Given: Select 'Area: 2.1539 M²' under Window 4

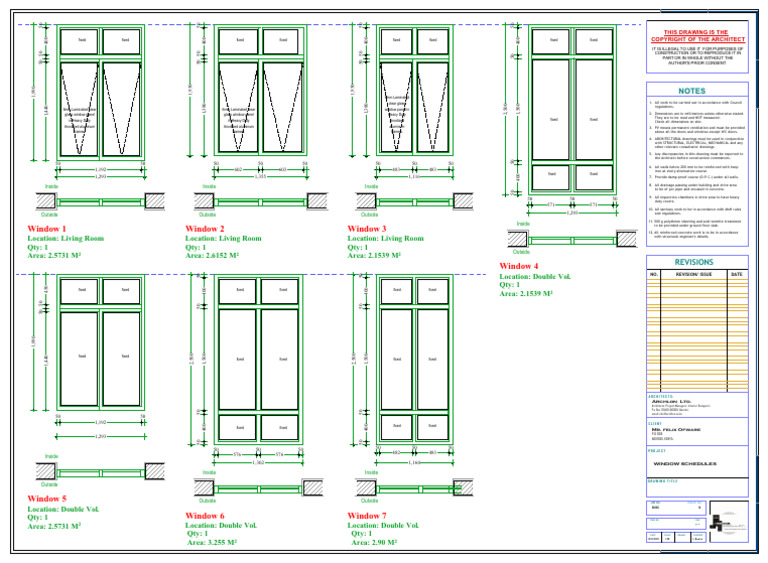Looking at the screenshot, I should (x=526, y=294).
